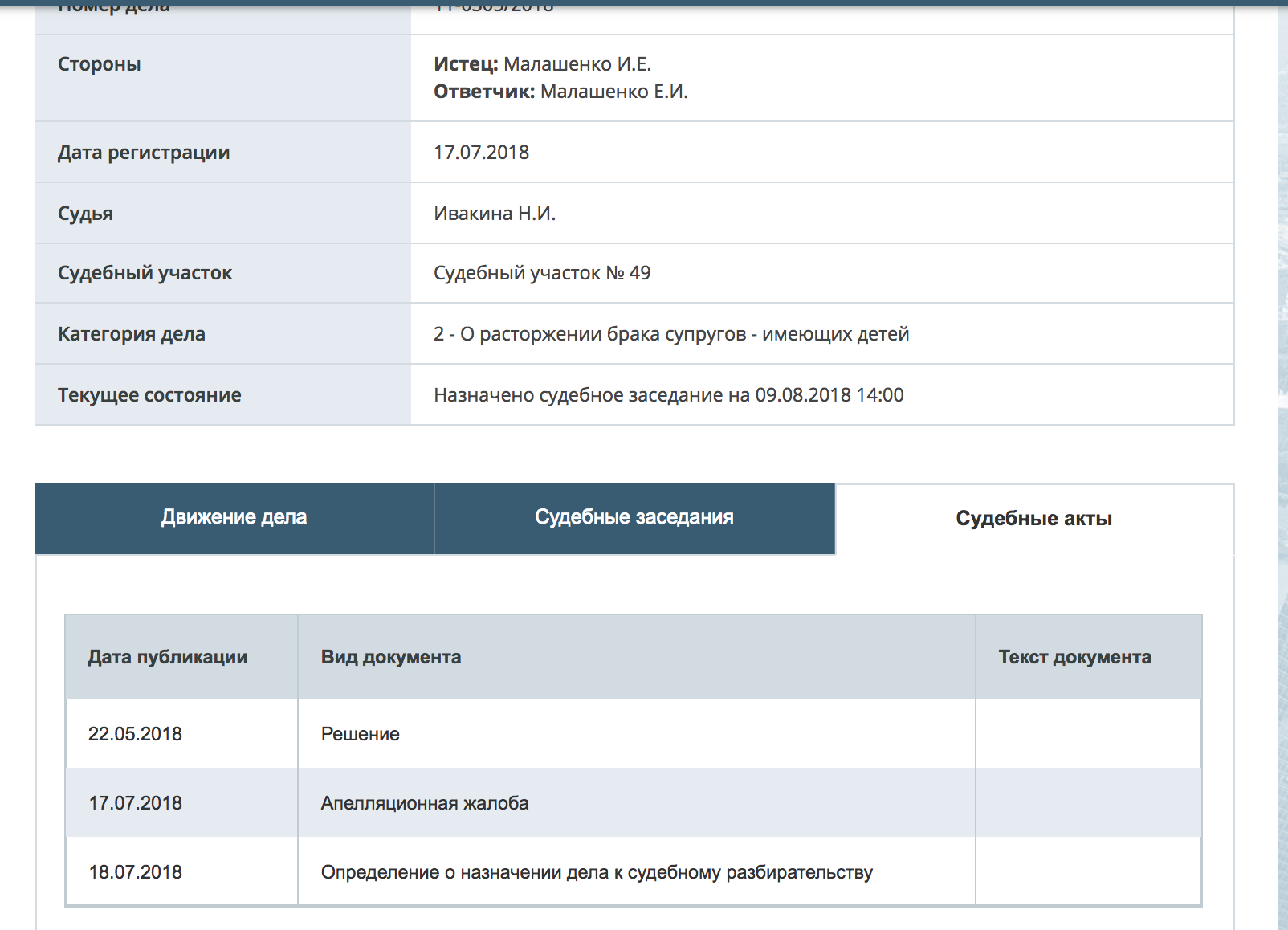The height and width of the screenshot is (930, 1288).
Task: Click the Текущее состояние row label
Action: point(149,395)
